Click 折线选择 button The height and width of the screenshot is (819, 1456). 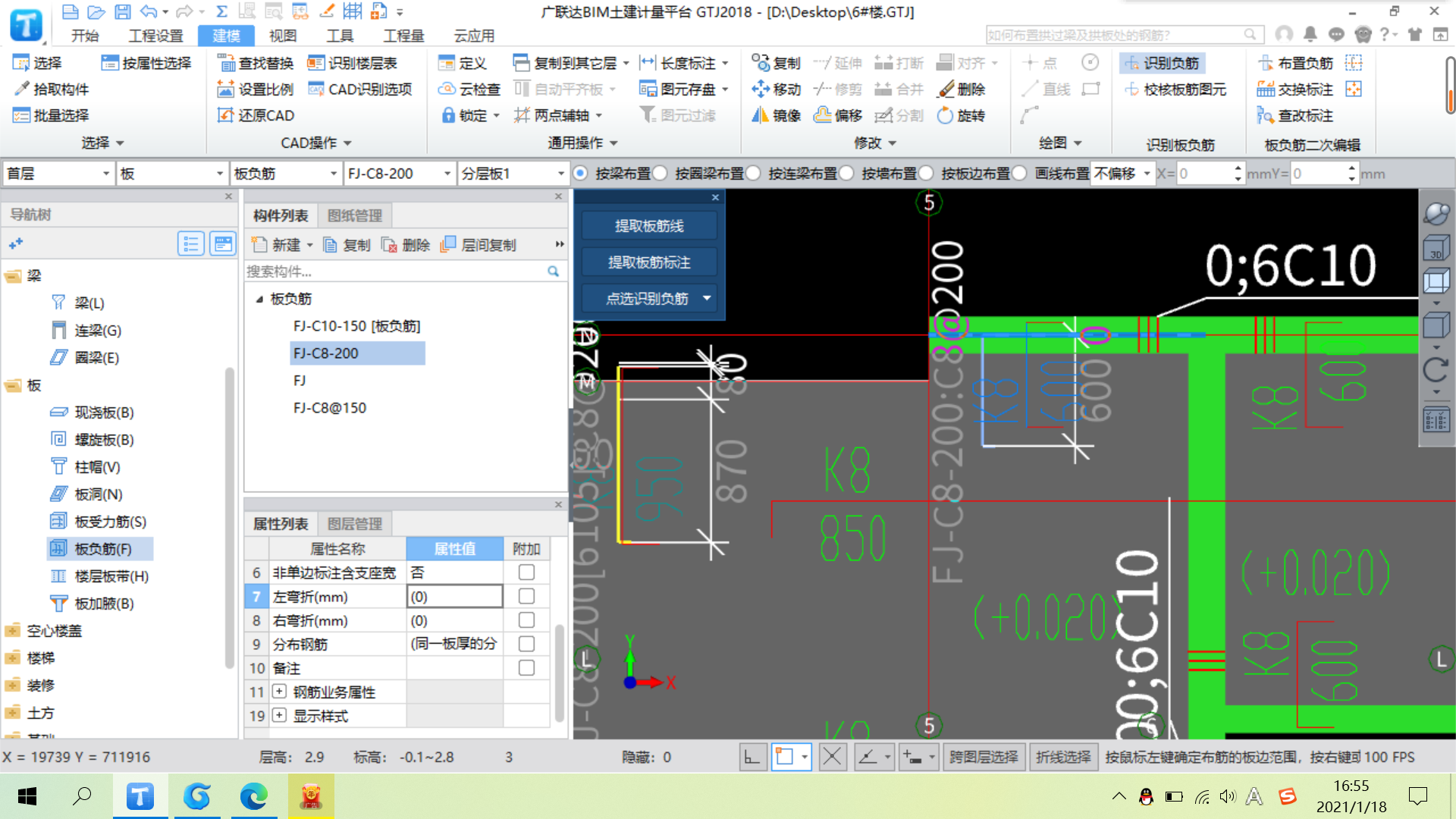1063,757
